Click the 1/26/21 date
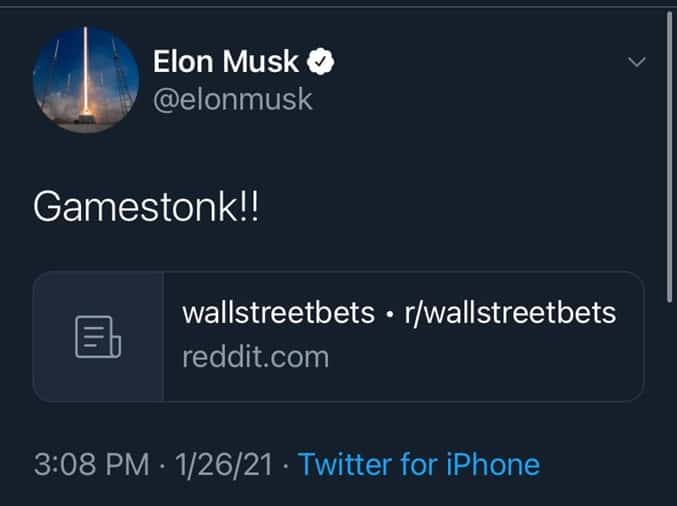This screenshot has width=677, height=506. tap(223, 465)
